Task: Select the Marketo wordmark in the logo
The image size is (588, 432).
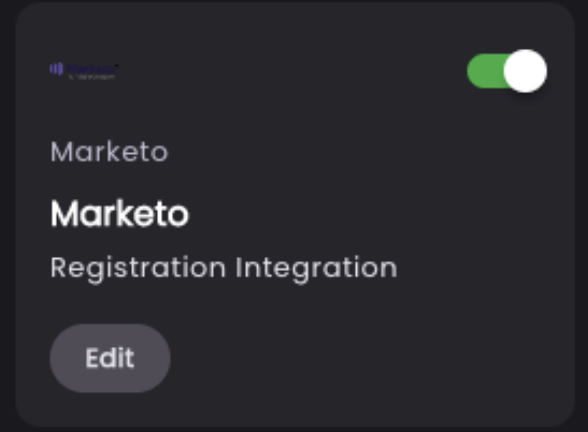Action: pos(92,69)
